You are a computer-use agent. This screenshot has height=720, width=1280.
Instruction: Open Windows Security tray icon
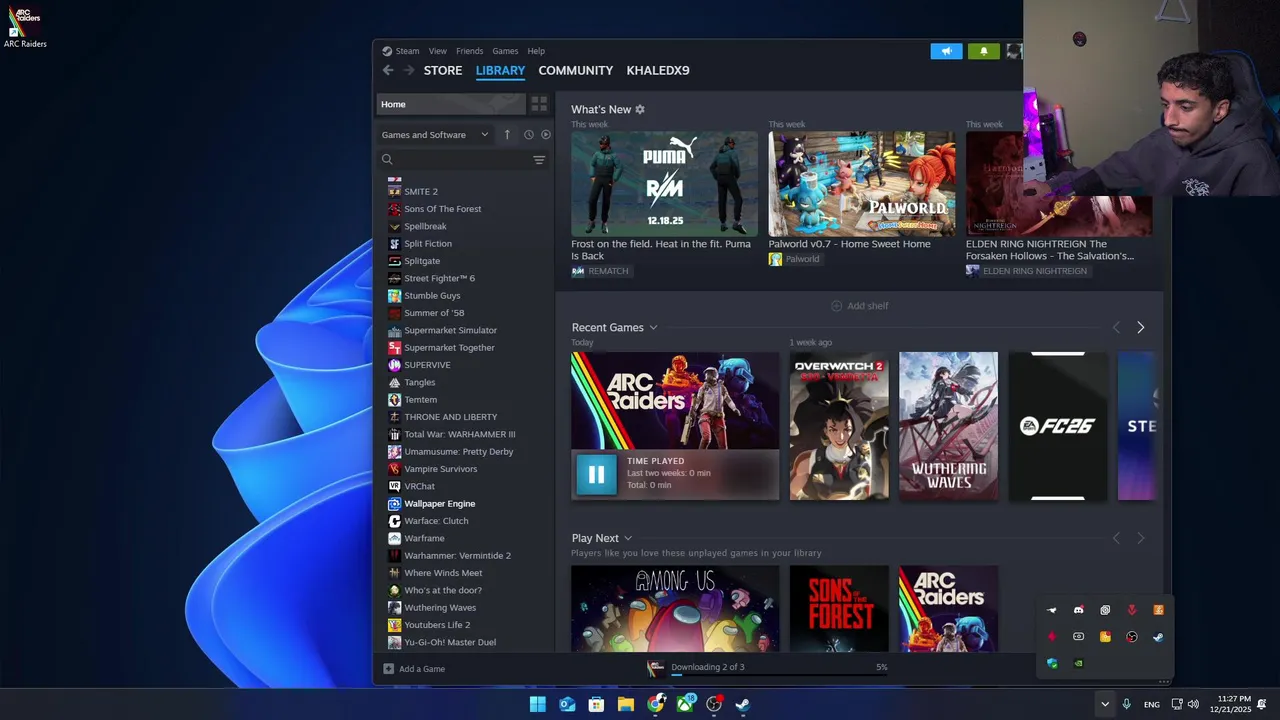[x=1051, y=663]
